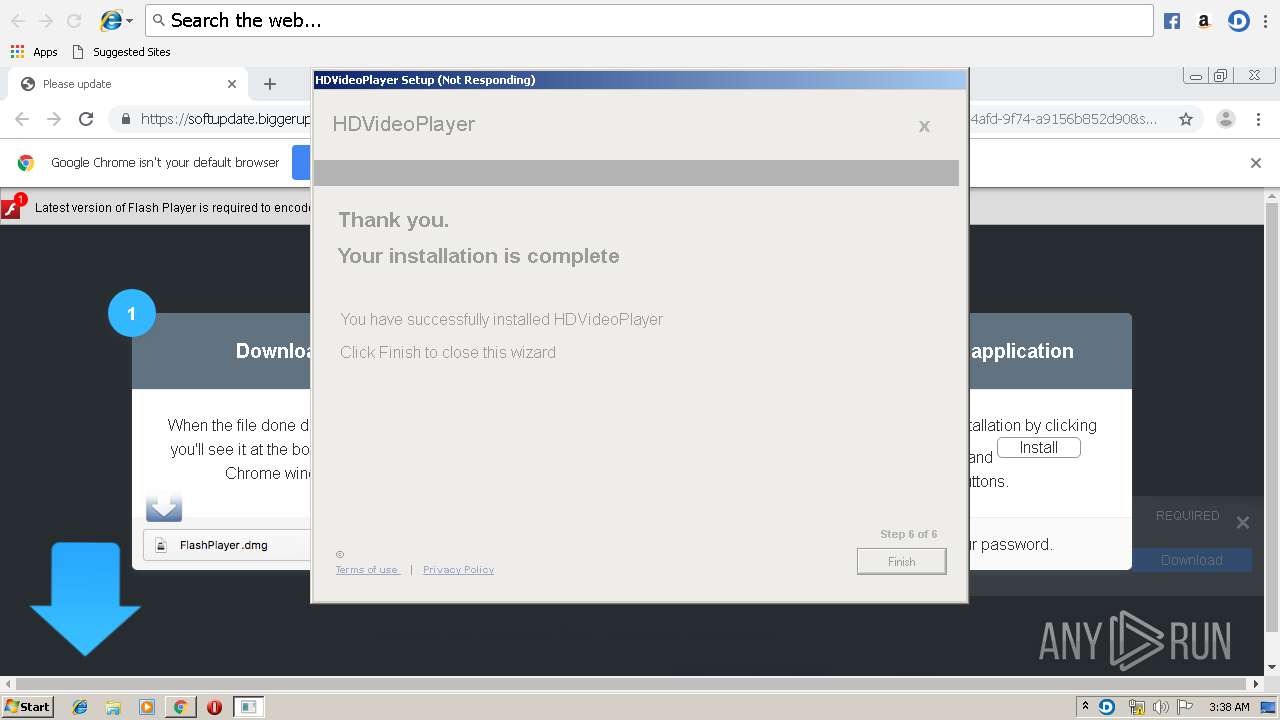Viewport: 1280px width, 720px height.
Task: Click the blue D extension icon in top toolbar
Action: 1238,21
